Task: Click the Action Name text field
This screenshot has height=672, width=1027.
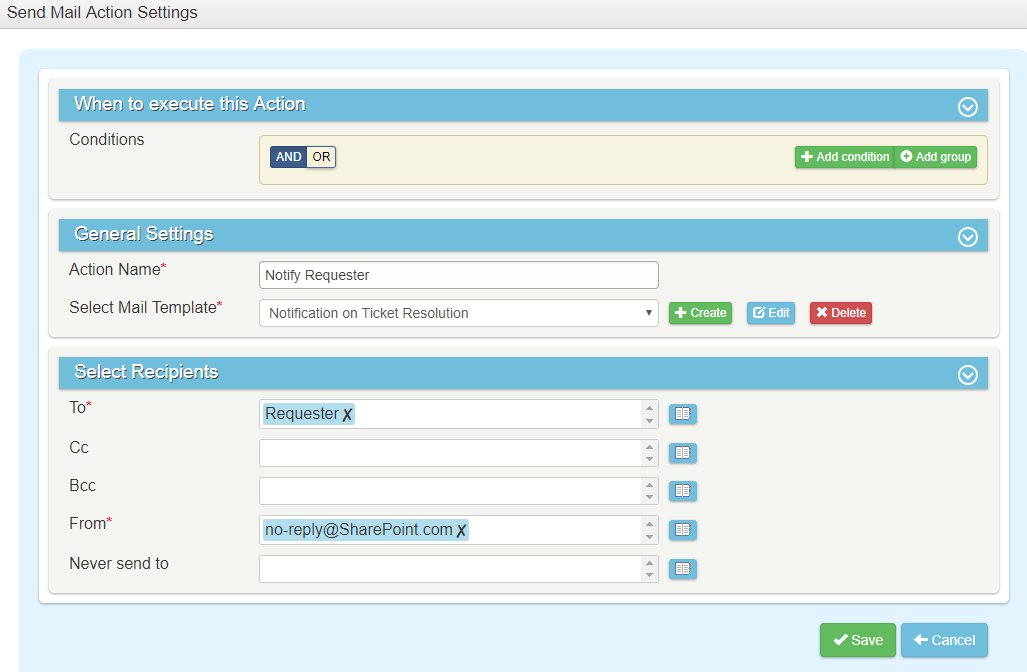Action: click(458, 275)
